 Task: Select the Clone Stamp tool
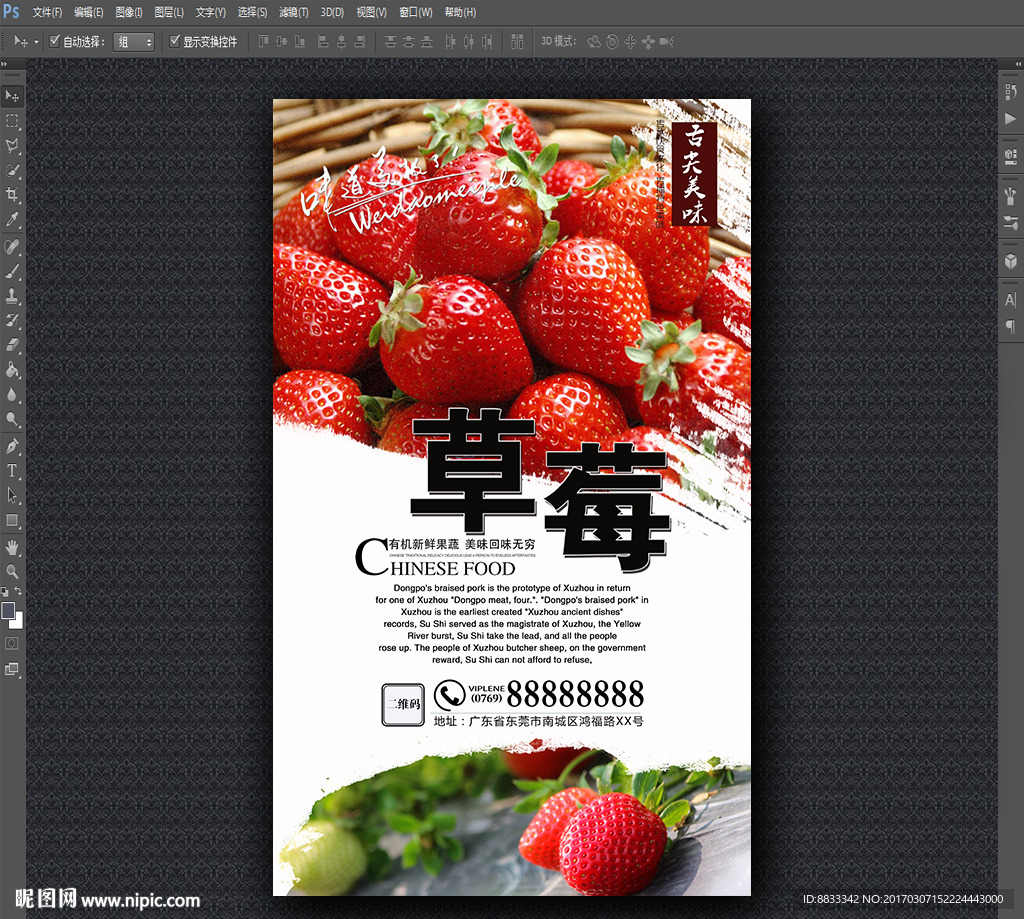pyautogui.click(x=12, y=297)
